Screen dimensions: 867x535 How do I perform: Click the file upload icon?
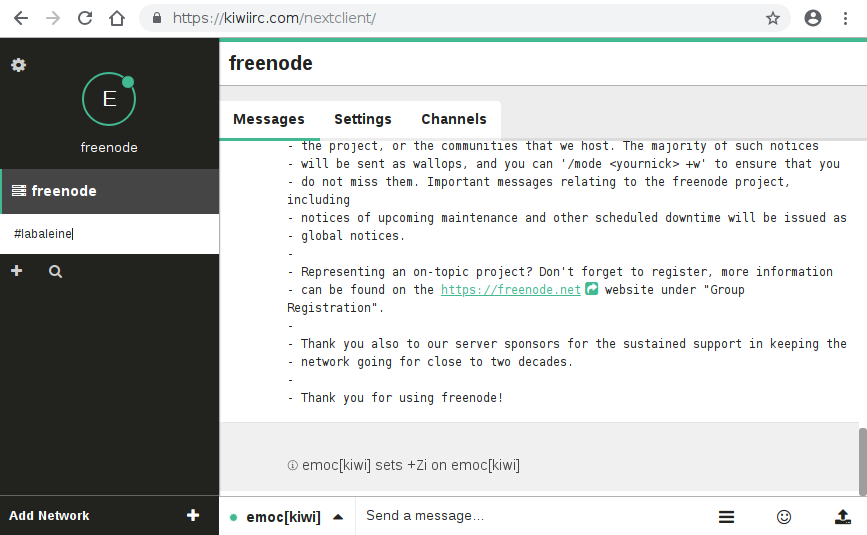tap(843, 517)
